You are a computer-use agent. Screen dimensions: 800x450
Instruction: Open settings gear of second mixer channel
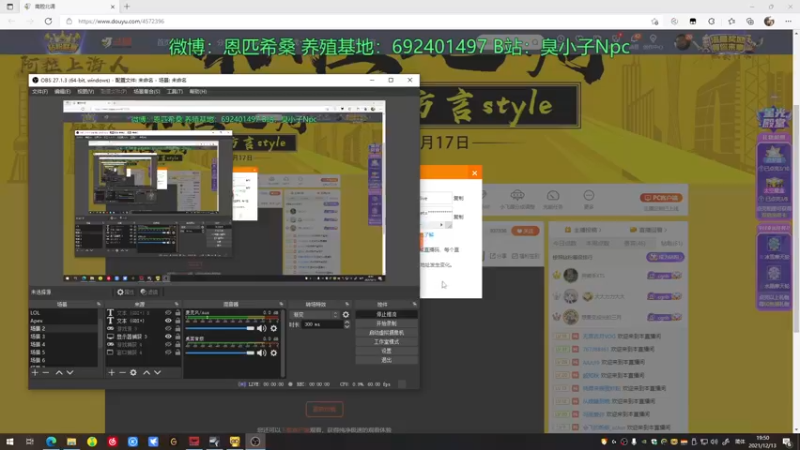[274, 353]
